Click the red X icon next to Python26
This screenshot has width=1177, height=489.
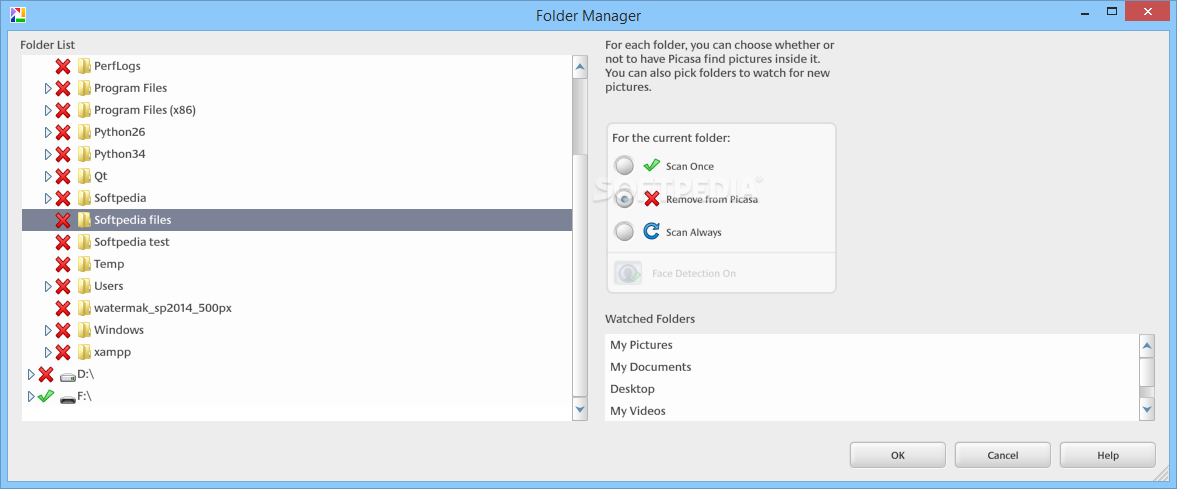(x=63, y=132)
